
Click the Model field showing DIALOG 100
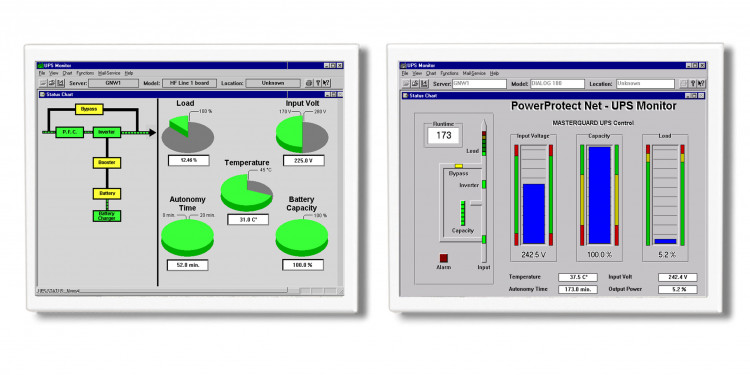557,84
